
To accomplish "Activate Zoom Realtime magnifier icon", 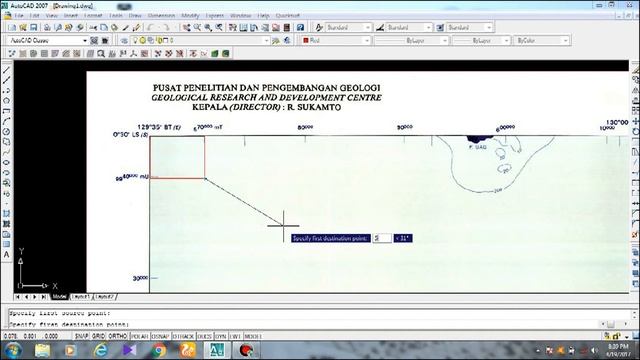I will point(197,27).
